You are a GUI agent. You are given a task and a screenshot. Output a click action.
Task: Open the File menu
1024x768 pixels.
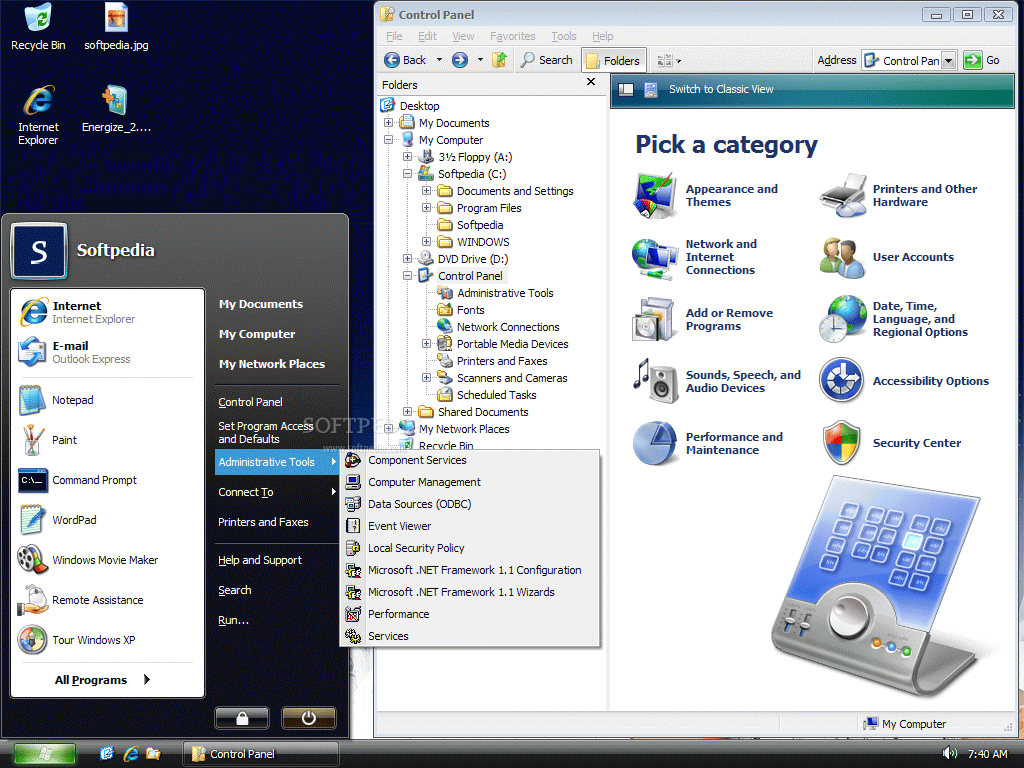[x=394, y=36]
